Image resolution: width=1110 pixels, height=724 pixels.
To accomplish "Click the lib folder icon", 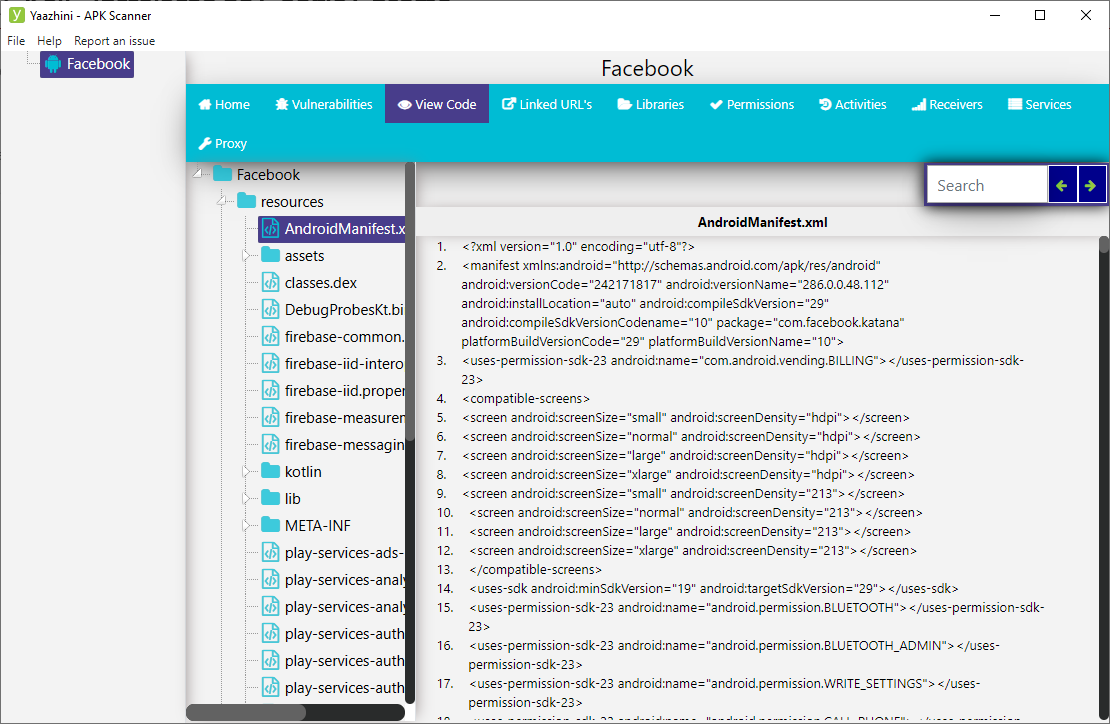I will tap(270, 498).
